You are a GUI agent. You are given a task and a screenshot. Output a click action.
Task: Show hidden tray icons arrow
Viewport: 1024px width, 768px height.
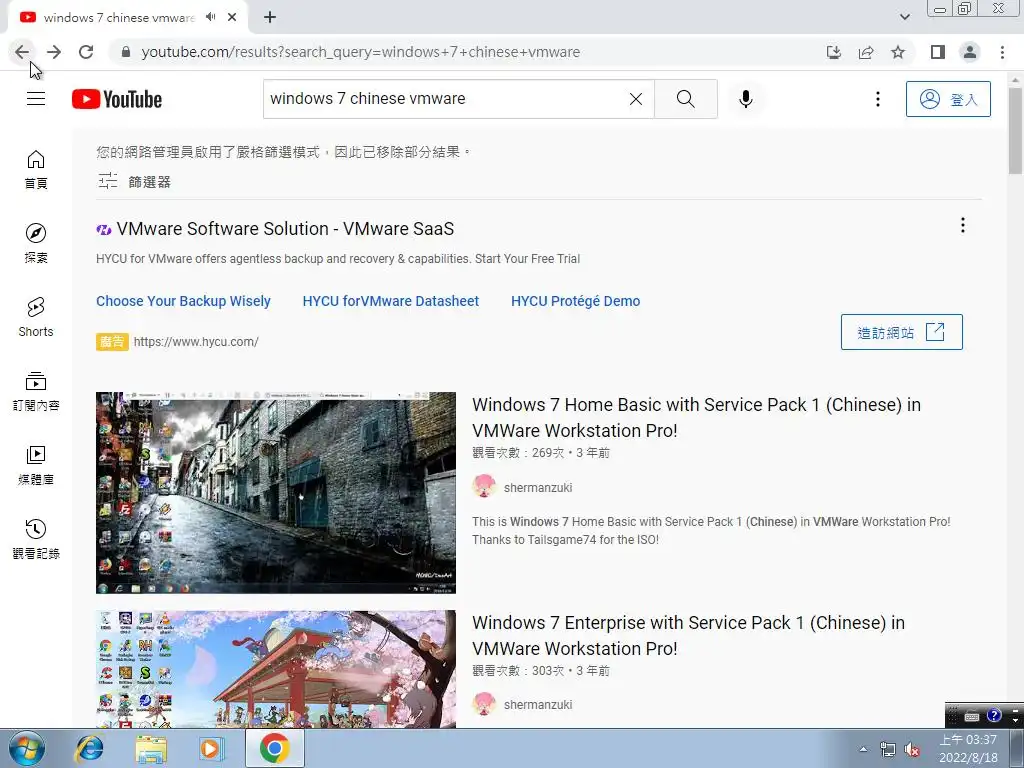(863, 749)
